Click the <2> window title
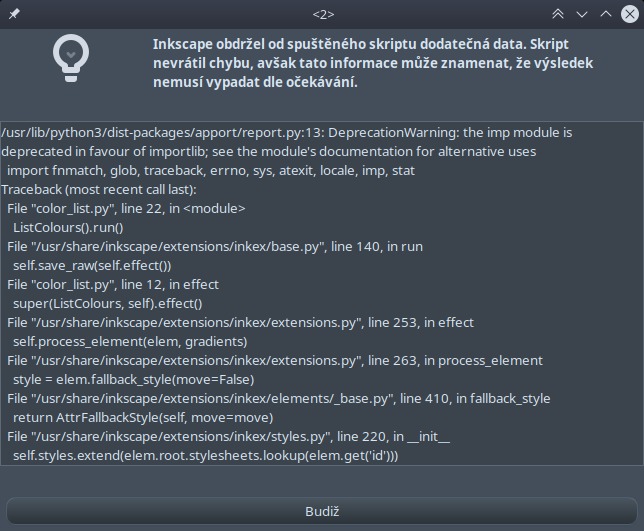Image resolution: width=644 pixels, height=531 pixels. coord(323,14)
